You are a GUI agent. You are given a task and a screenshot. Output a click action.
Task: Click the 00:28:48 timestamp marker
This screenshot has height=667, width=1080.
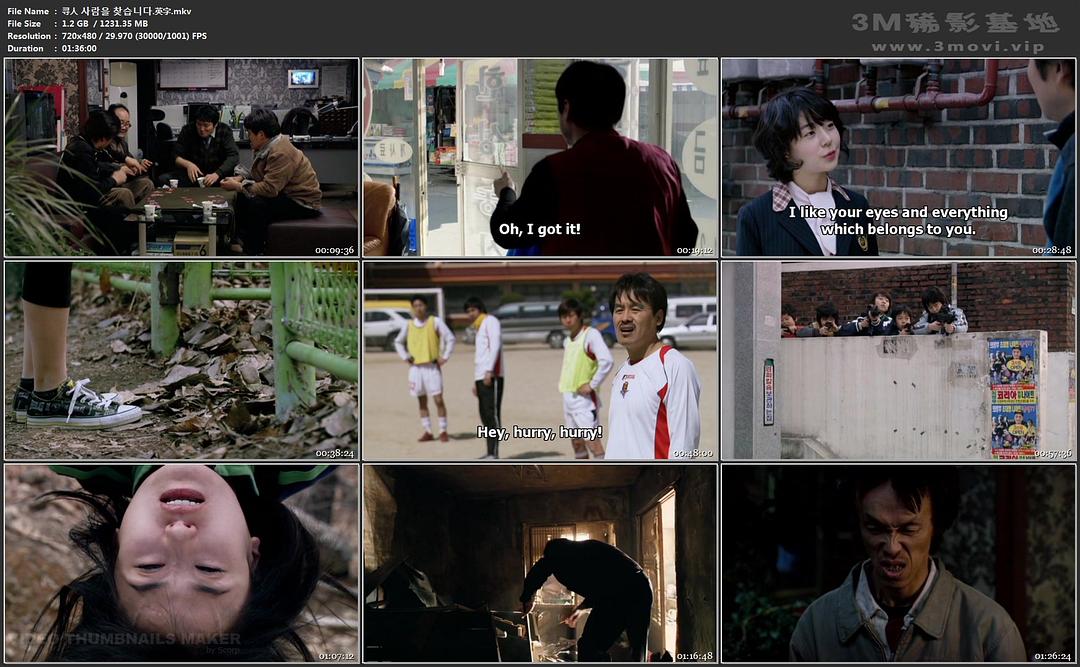(1051, 250)
